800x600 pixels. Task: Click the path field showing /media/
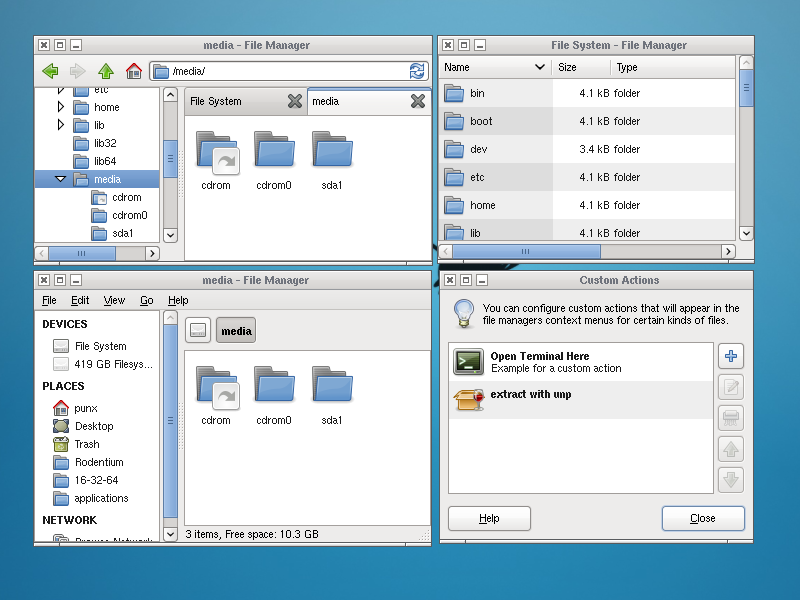(280, 71)
